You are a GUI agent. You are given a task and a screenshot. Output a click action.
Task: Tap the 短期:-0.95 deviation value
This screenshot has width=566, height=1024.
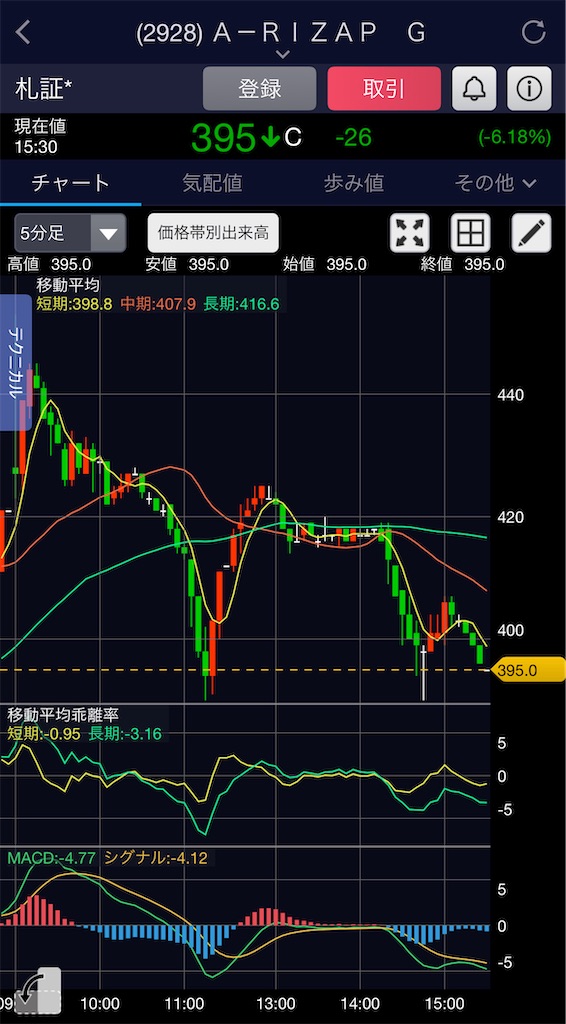coord(44,733)
